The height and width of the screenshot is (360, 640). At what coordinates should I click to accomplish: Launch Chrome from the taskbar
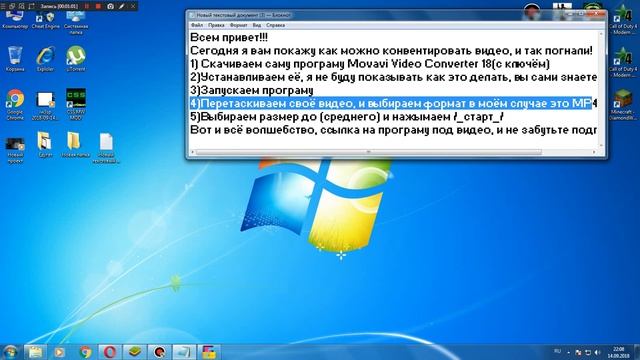[85, 352]
